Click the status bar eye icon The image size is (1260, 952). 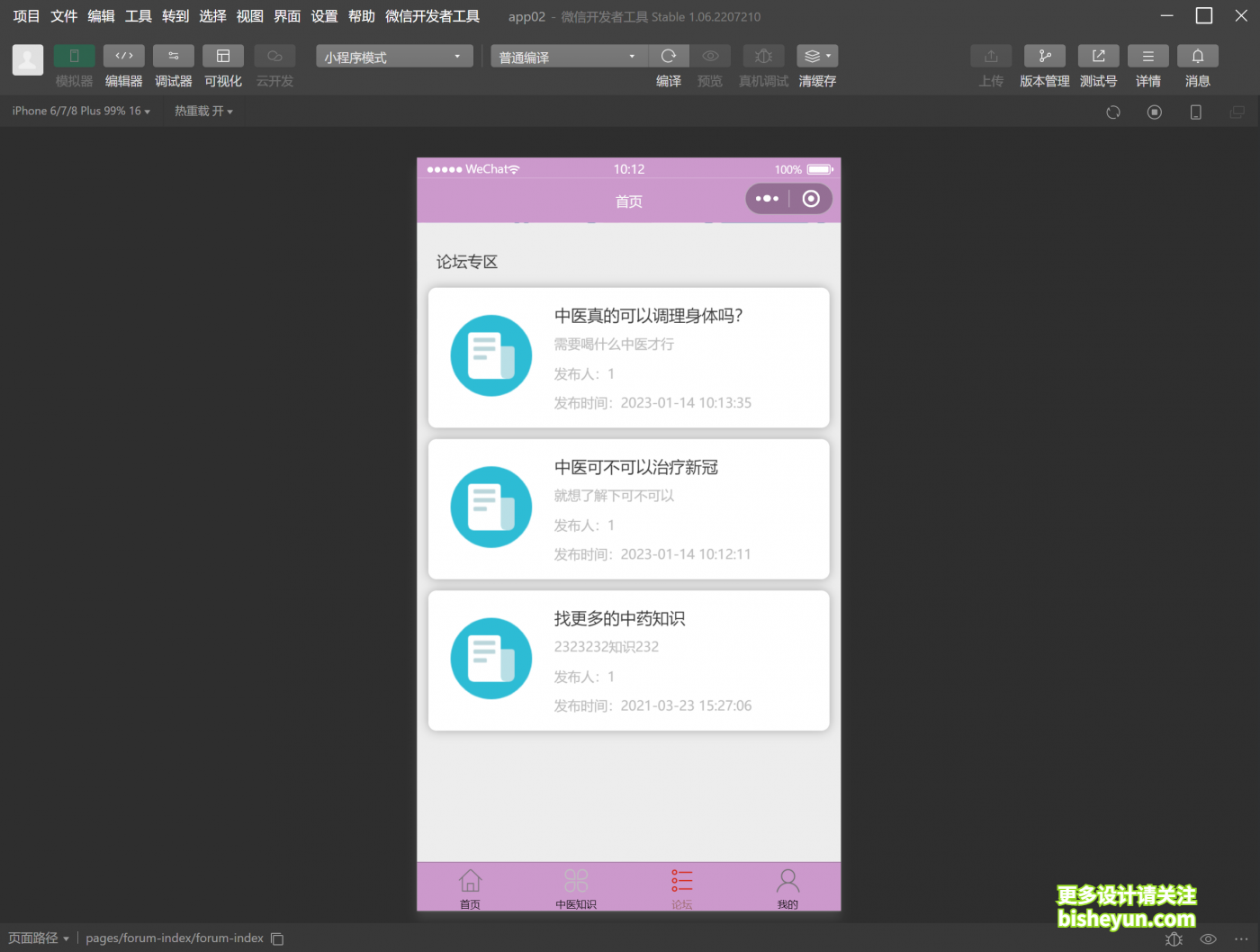coord(1209,939)
